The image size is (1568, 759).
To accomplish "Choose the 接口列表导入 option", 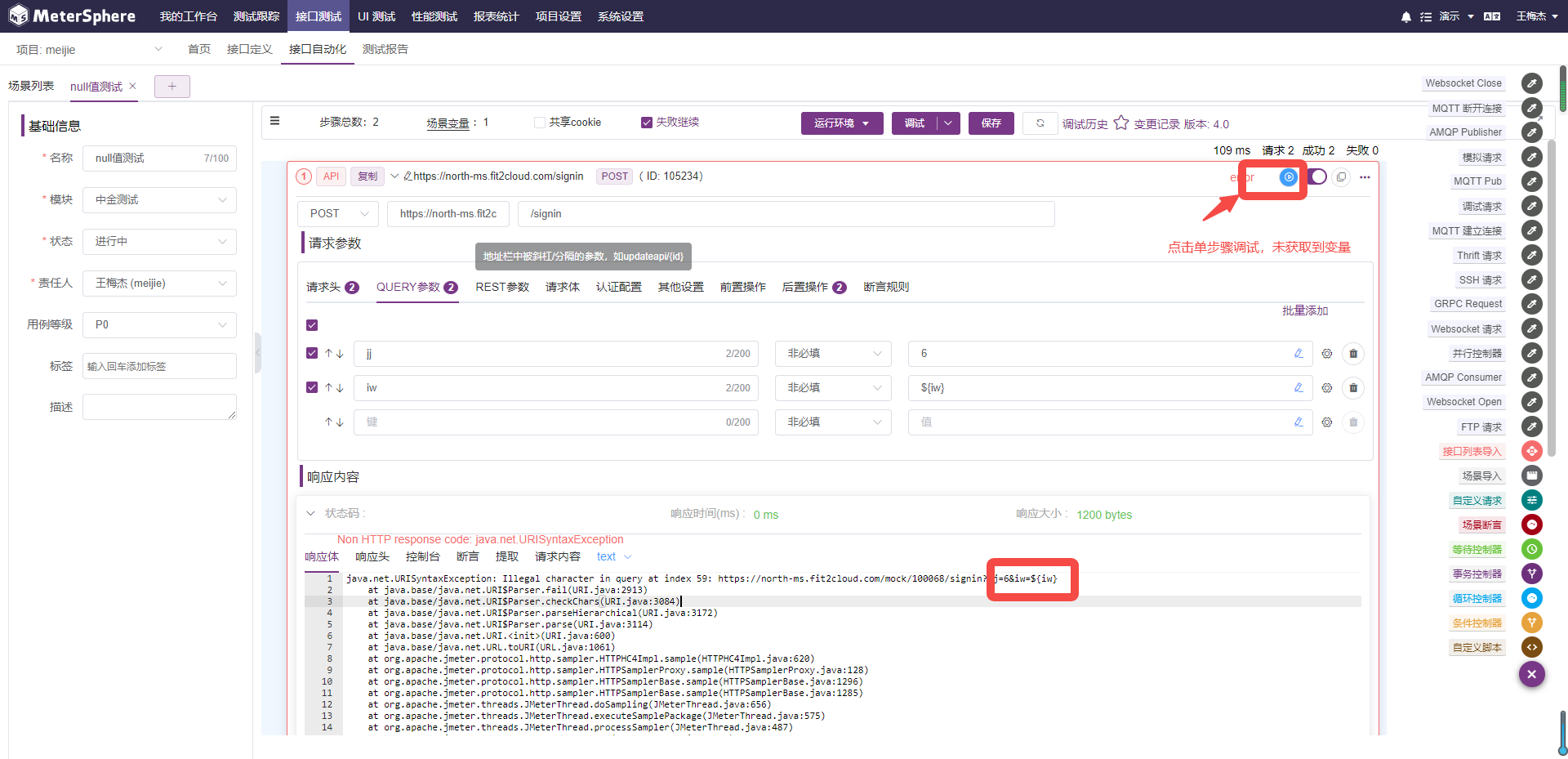I will click(1472, 451).
